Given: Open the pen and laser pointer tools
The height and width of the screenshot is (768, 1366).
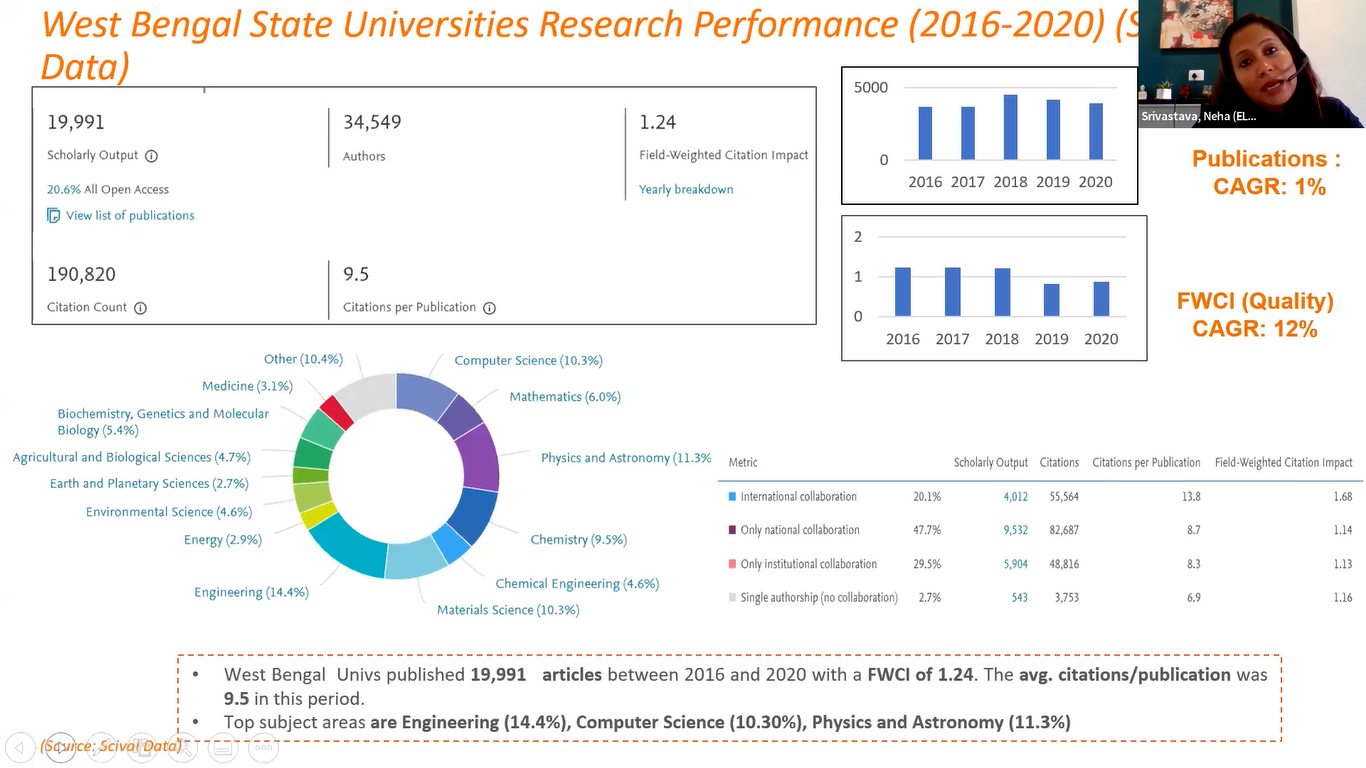Looking at the screenshot, I should pos(101,747).
